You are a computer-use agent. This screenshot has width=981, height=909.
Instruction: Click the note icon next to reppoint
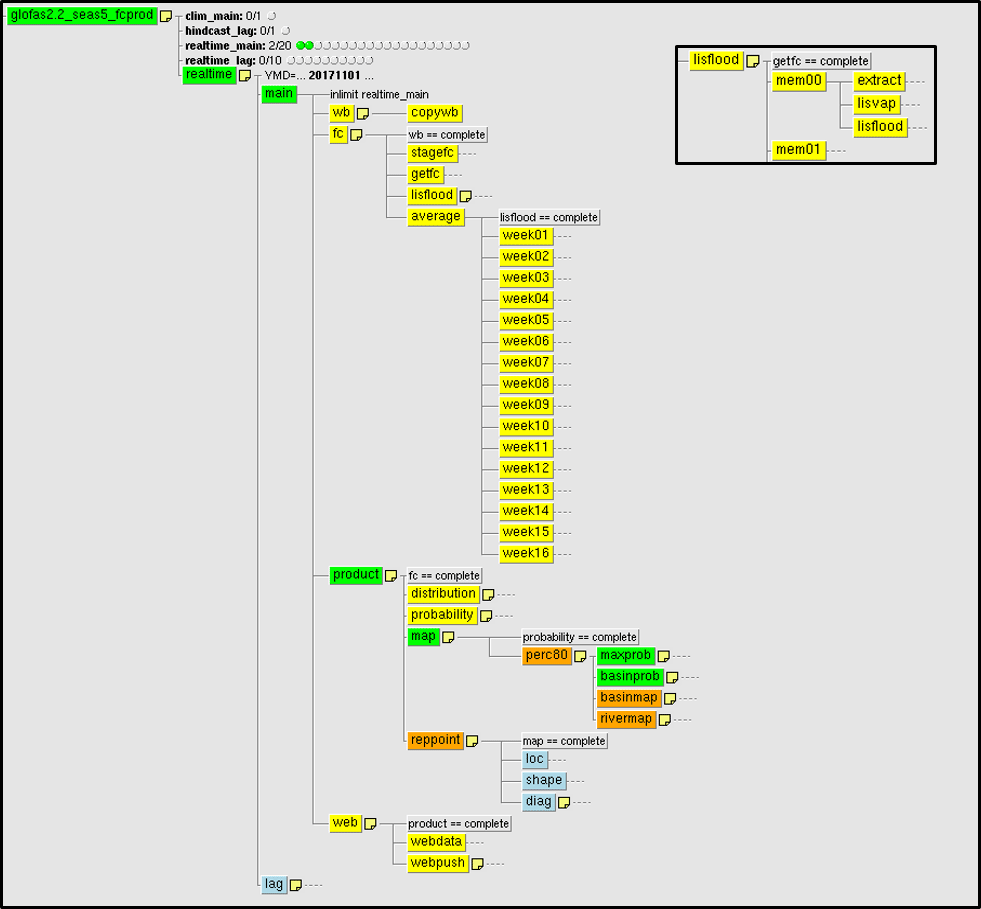click(x=472, y=741)
